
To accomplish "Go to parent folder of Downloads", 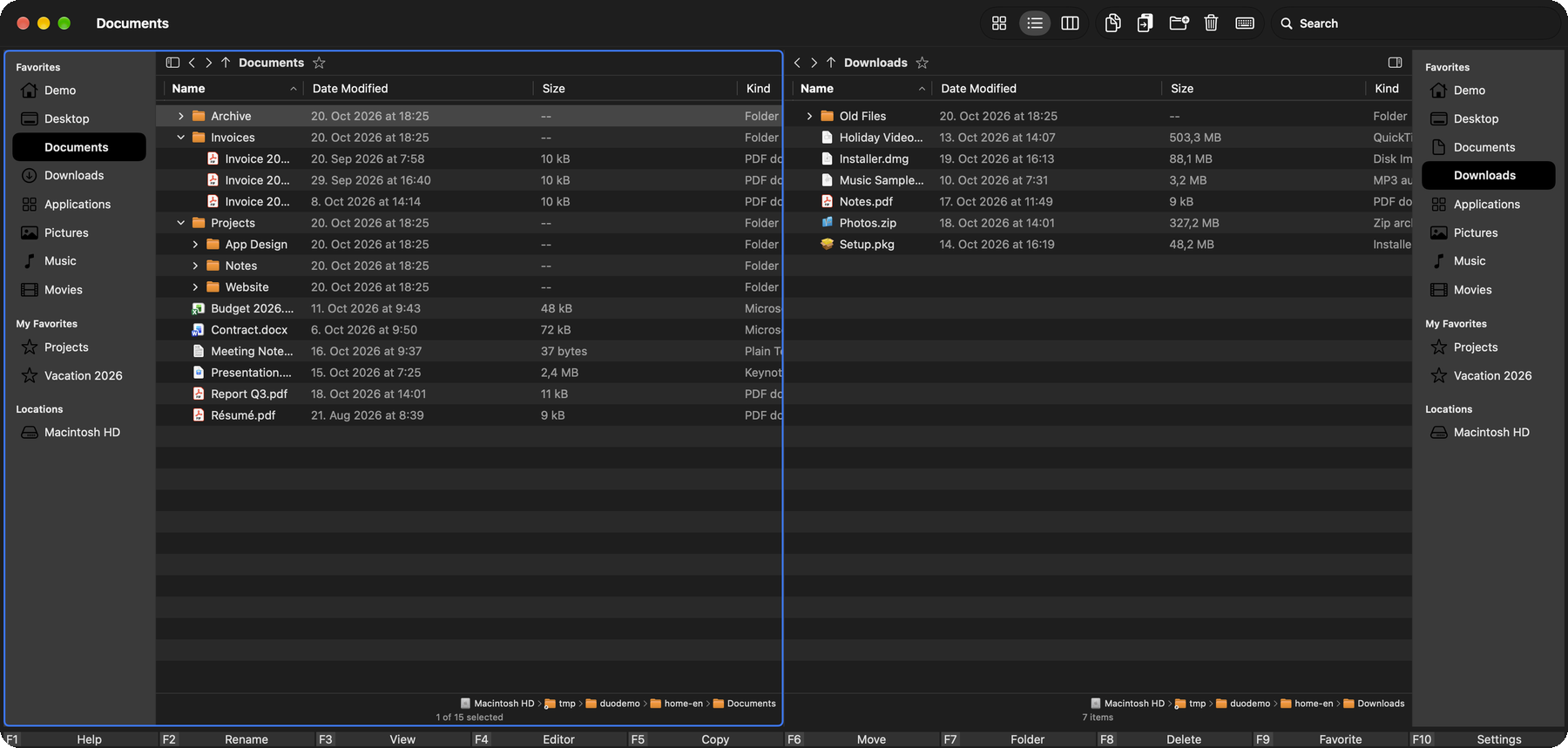I will click(x=831, y=63).
